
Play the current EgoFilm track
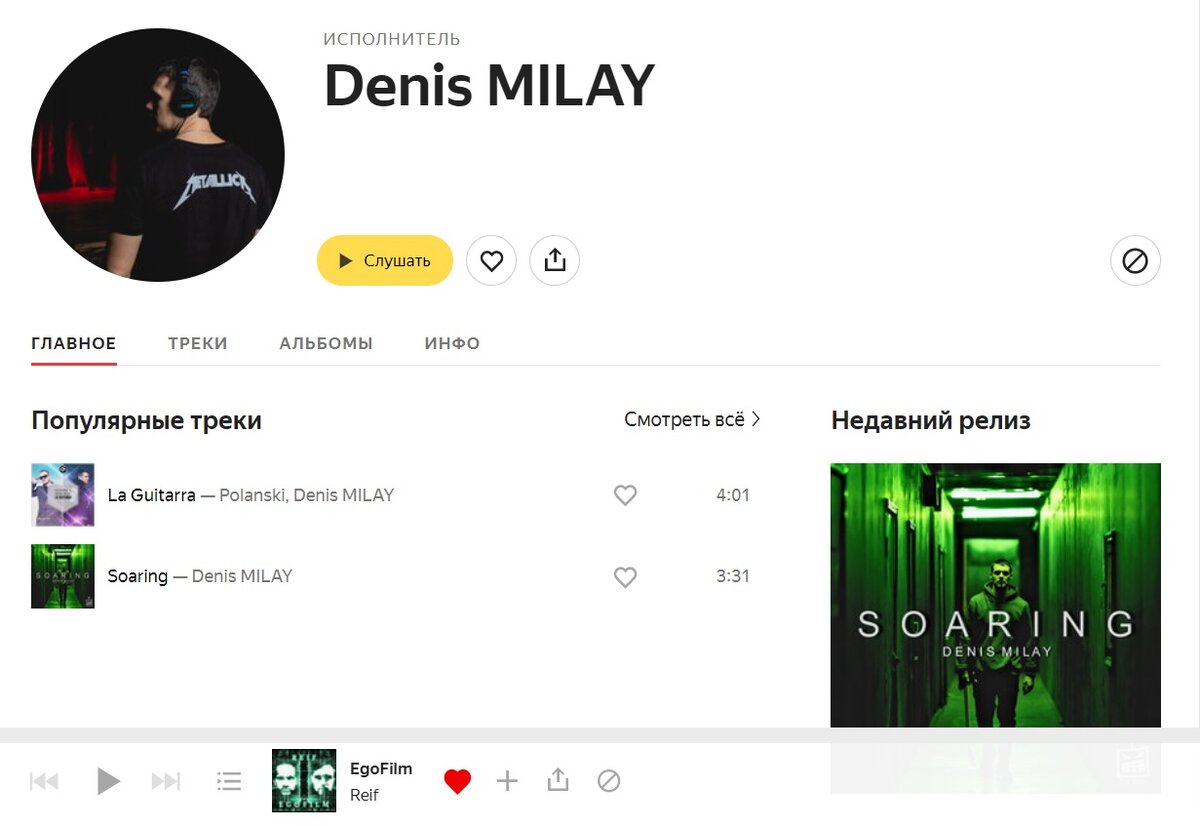tap(108, 781)
